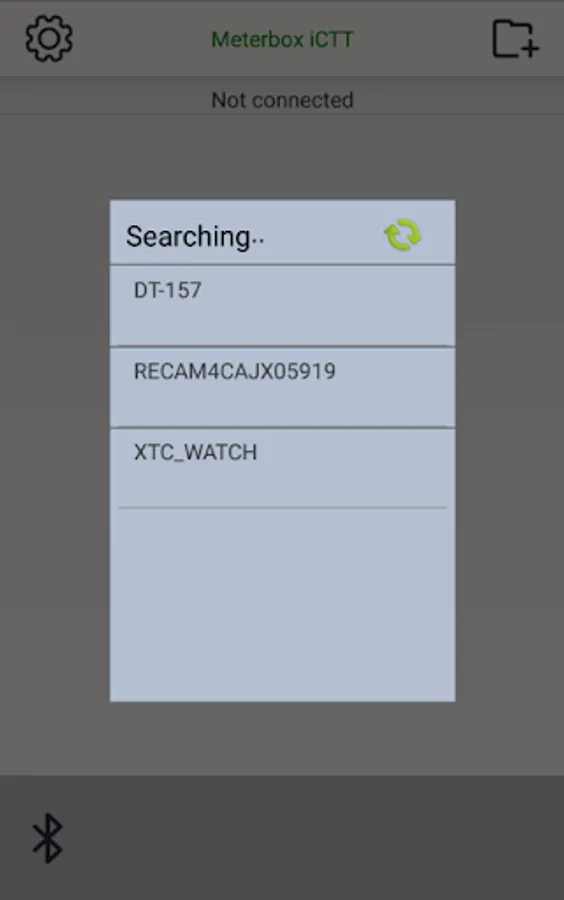The image size is (564, 900).
Task: Click dimmed background below the device dialog
Action: [x=282, y=738]
